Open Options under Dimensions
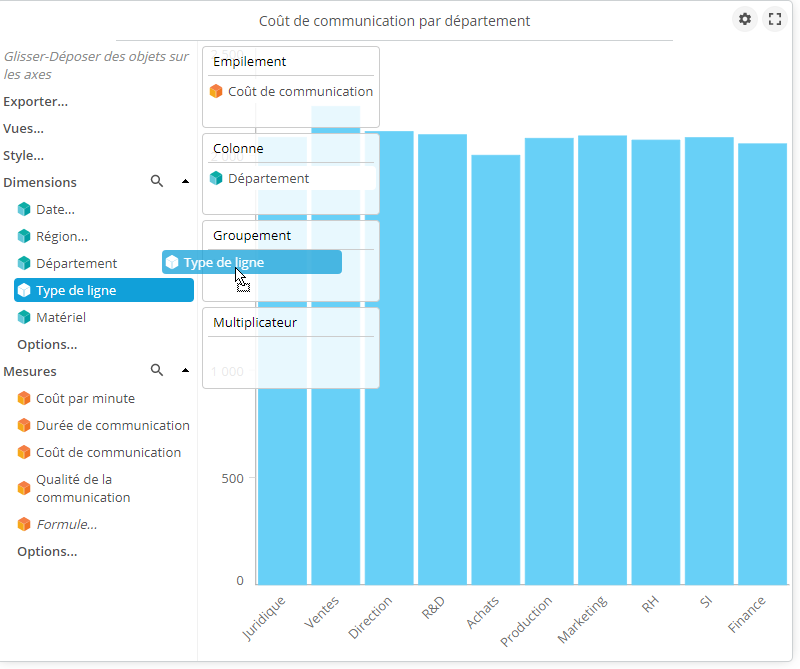 [47, 345]
